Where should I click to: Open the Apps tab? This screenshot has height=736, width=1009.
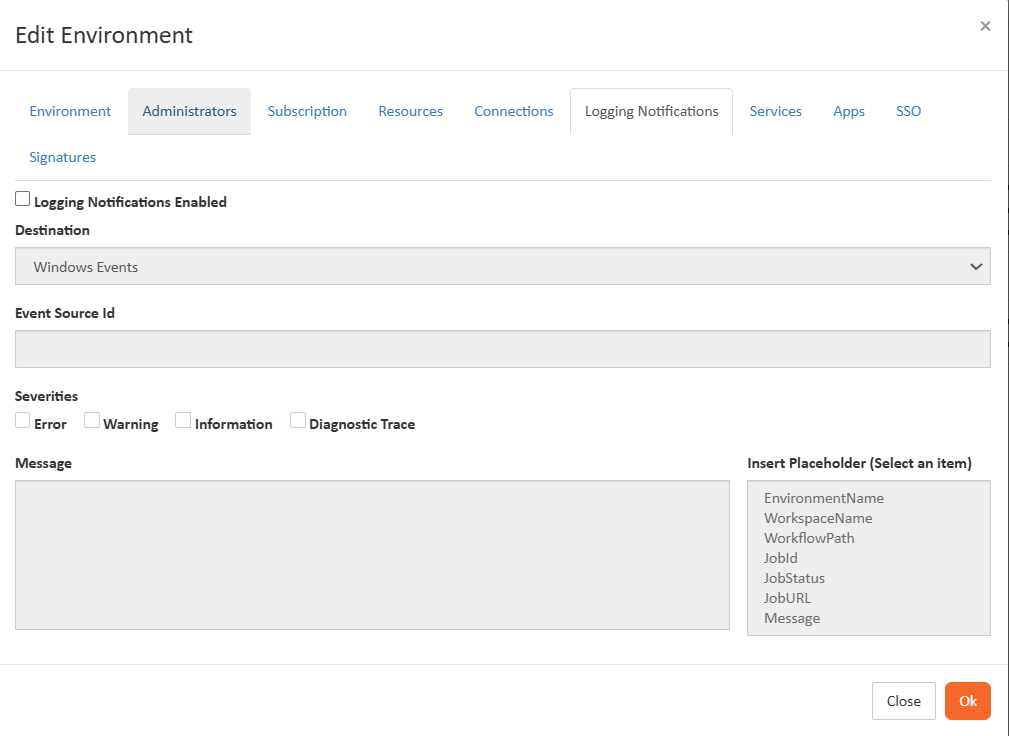click(849, 111)
